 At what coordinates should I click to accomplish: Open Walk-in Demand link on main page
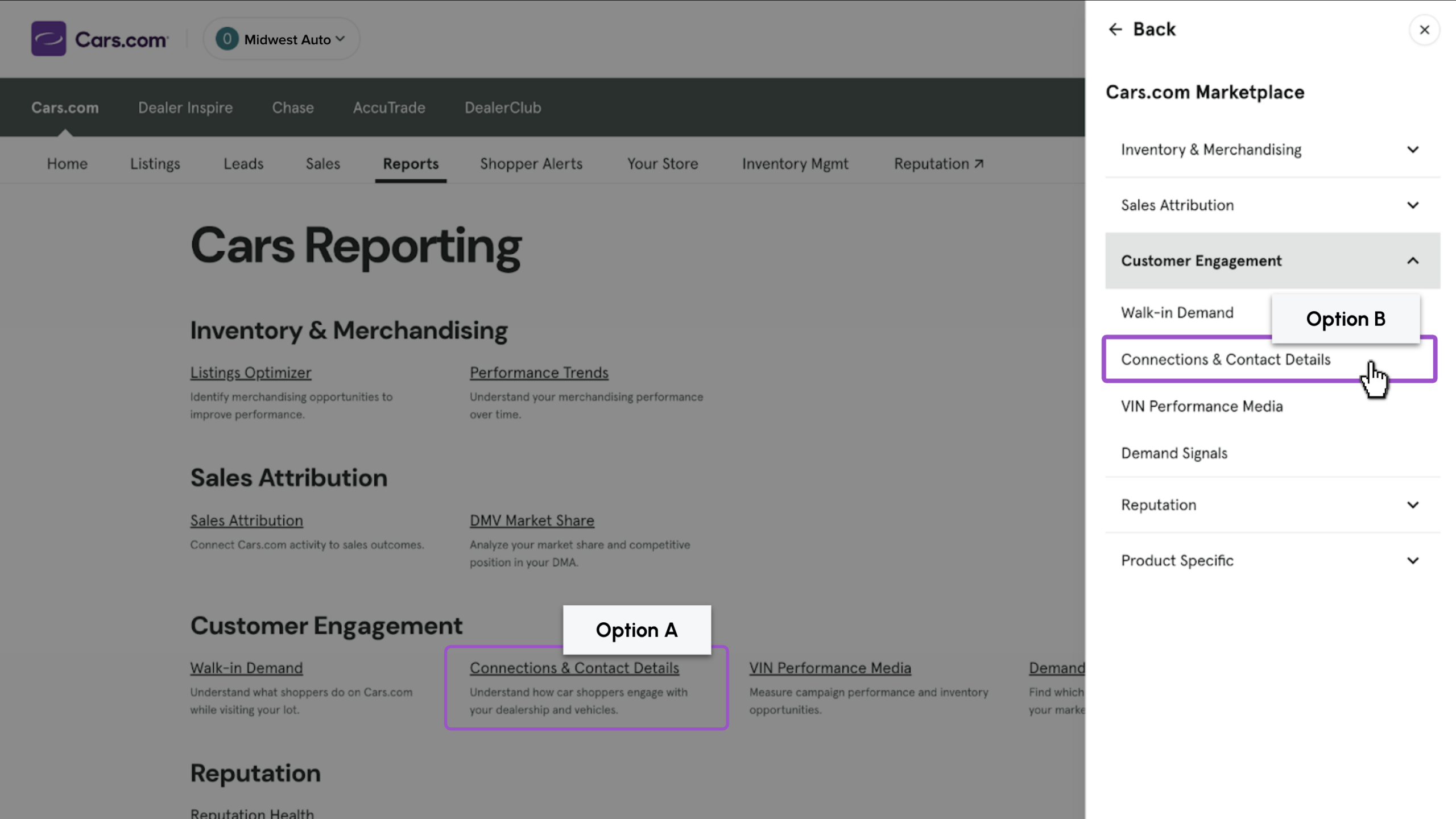point(246,668)
